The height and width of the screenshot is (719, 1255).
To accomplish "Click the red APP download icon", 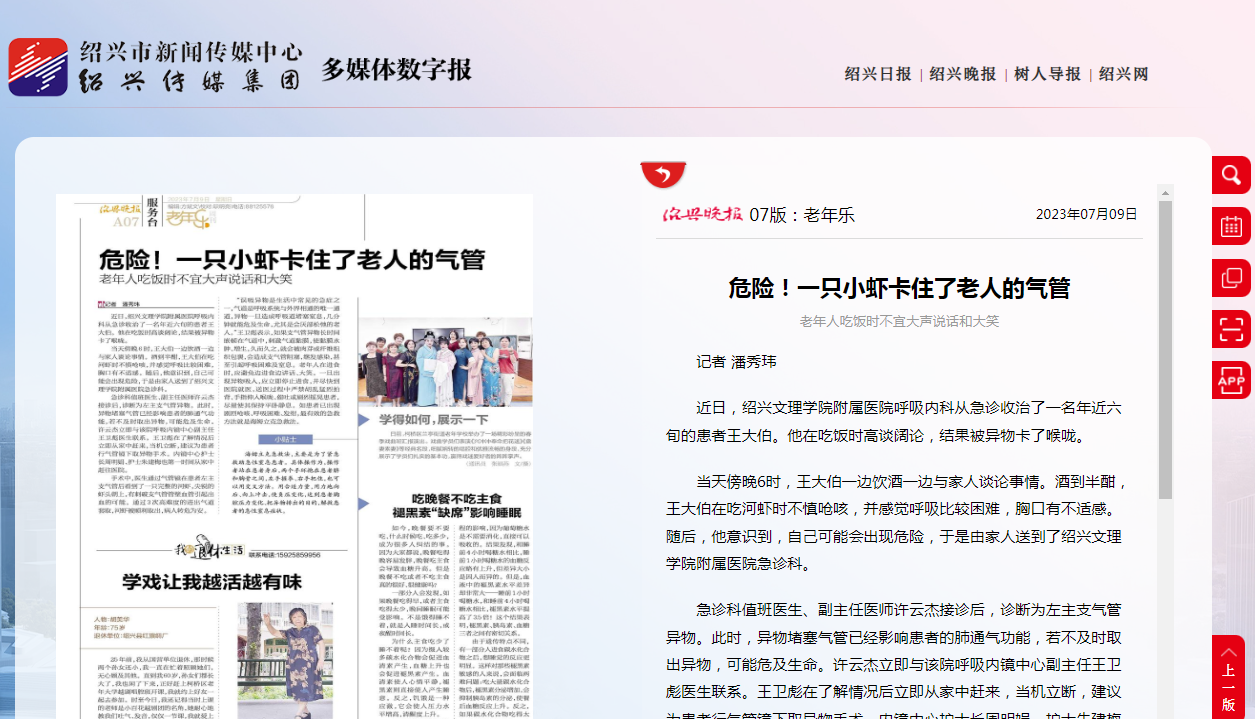I will (1231, 380).
